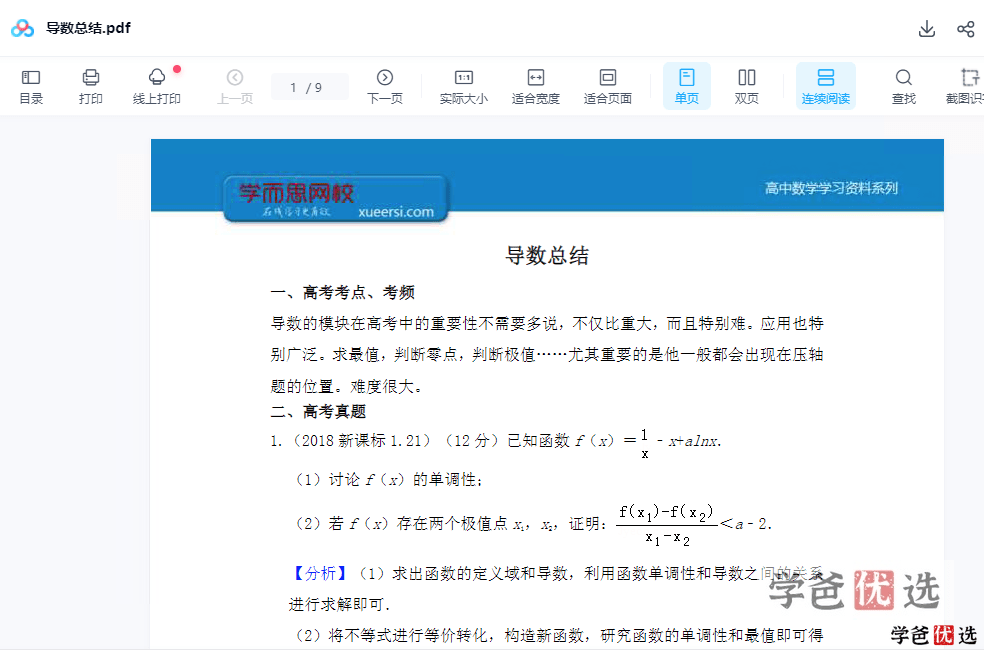The image size is (984, 650).
Task: Select 线上打印 online print
Action: point(157,87)
